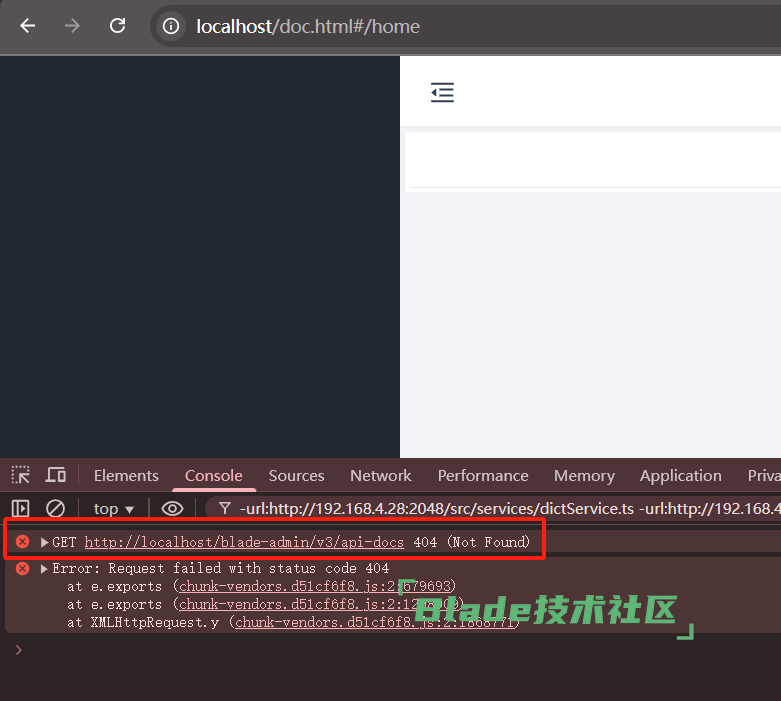View site information icon in address bar
Image resolution: width=781 pixels, height=701 pixels.
pyautogui.click(x=171, y=27)
